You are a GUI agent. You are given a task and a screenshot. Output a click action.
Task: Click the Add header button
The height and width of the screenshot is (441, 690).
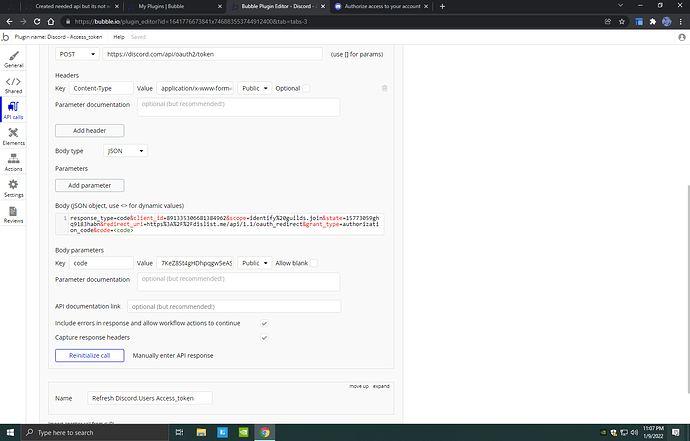click(x=90, y=130)
